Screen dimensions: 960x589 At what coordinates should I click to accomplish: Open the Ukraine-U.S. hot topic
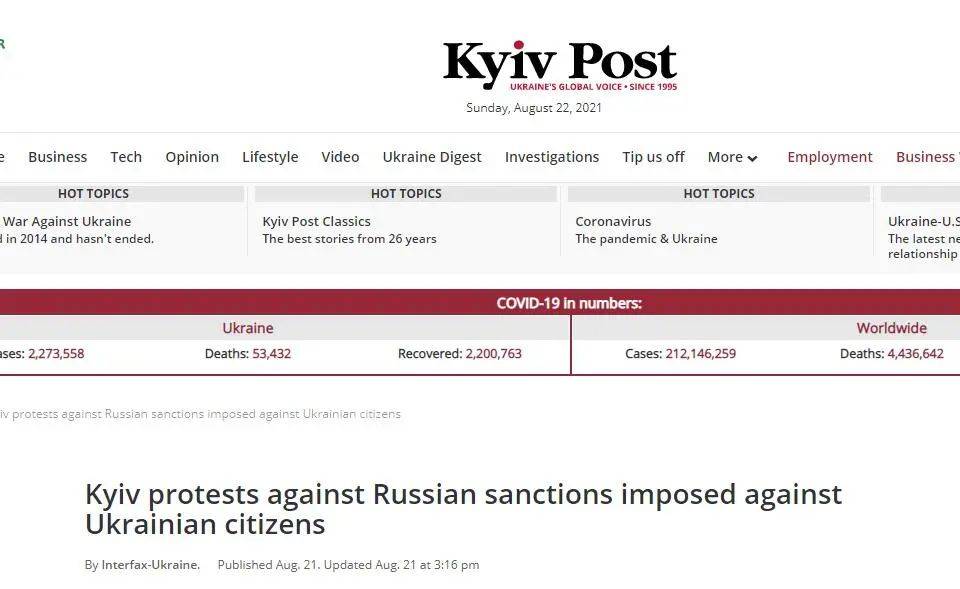click(923, 221)
